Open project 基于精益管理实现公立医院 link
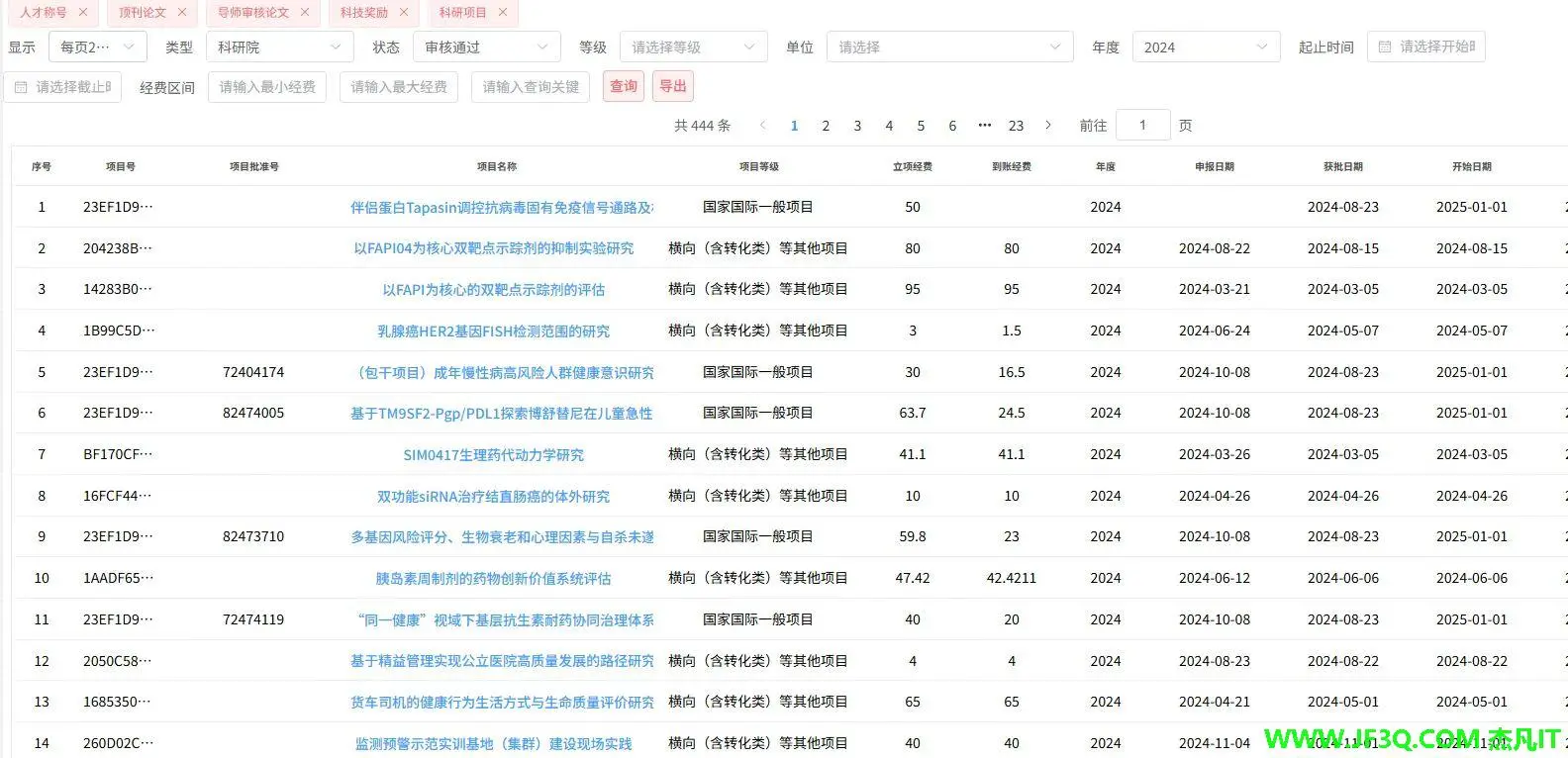1568x758 pixels. tap(502, 661)
